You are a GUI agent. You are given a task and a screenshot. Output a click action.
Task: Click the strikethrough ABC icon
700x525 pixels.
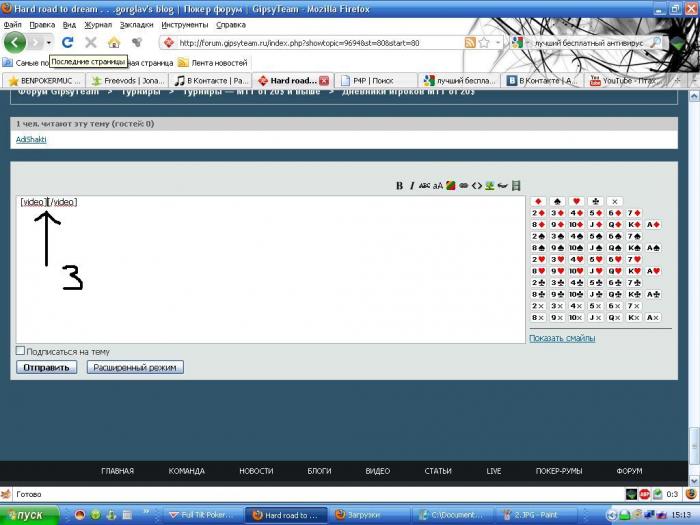click(x=424, y=186)
